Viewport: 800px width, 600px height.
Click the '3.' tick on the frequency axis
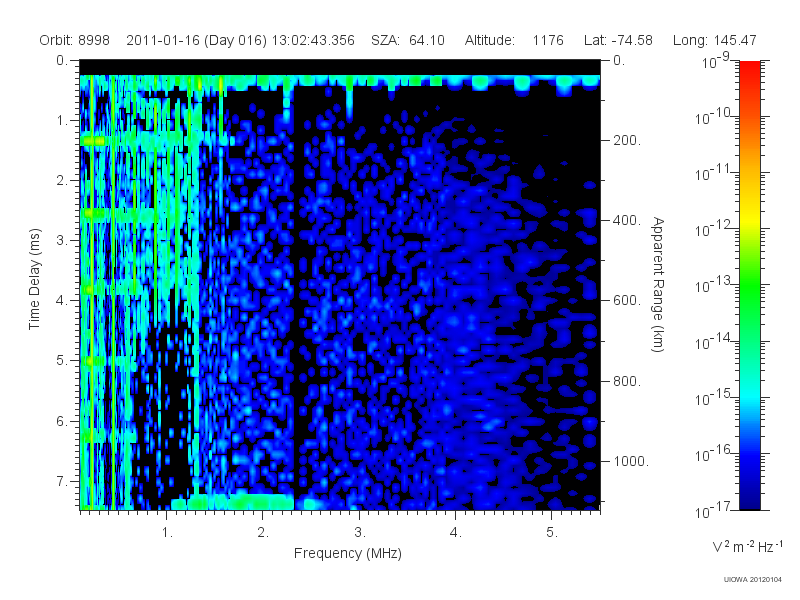click(x=359, y=533)
